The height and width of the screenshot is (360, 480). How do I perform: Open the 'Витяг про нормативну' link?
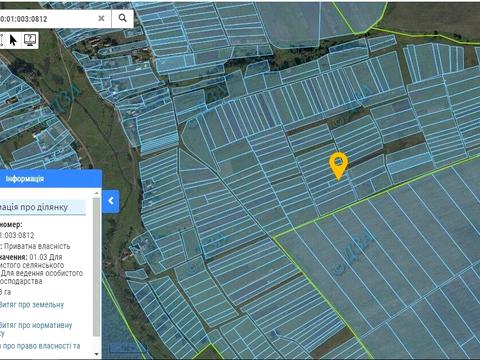tap(36, 325)
